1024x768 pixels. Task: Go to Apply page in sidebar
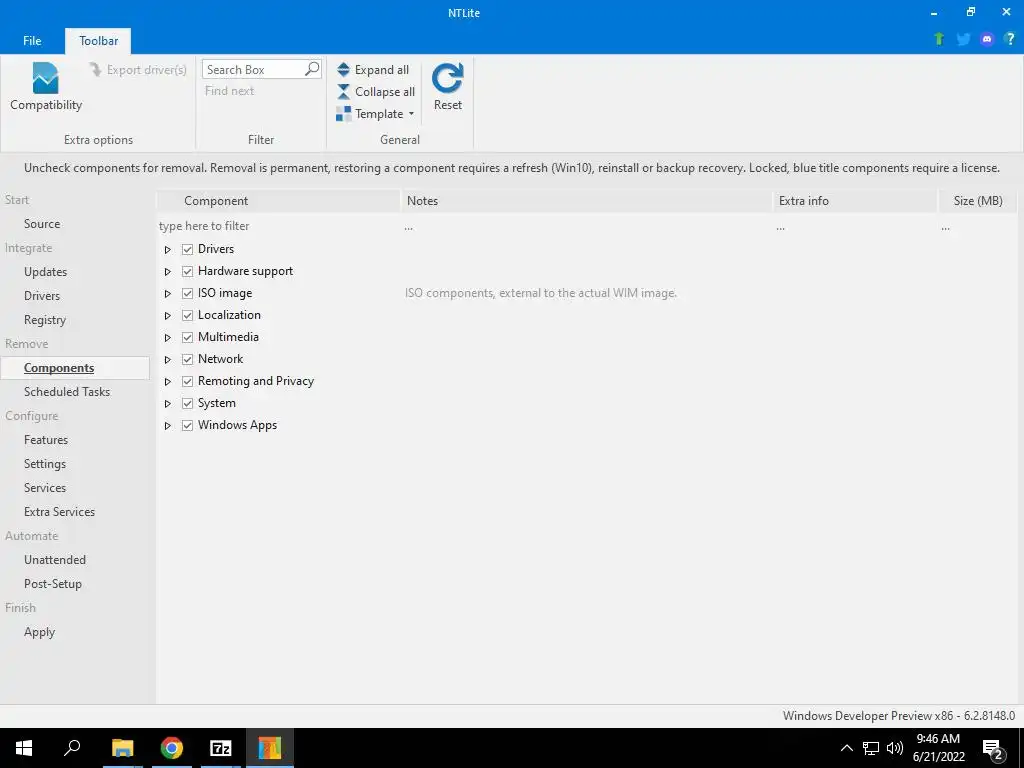tap(39, 632)
